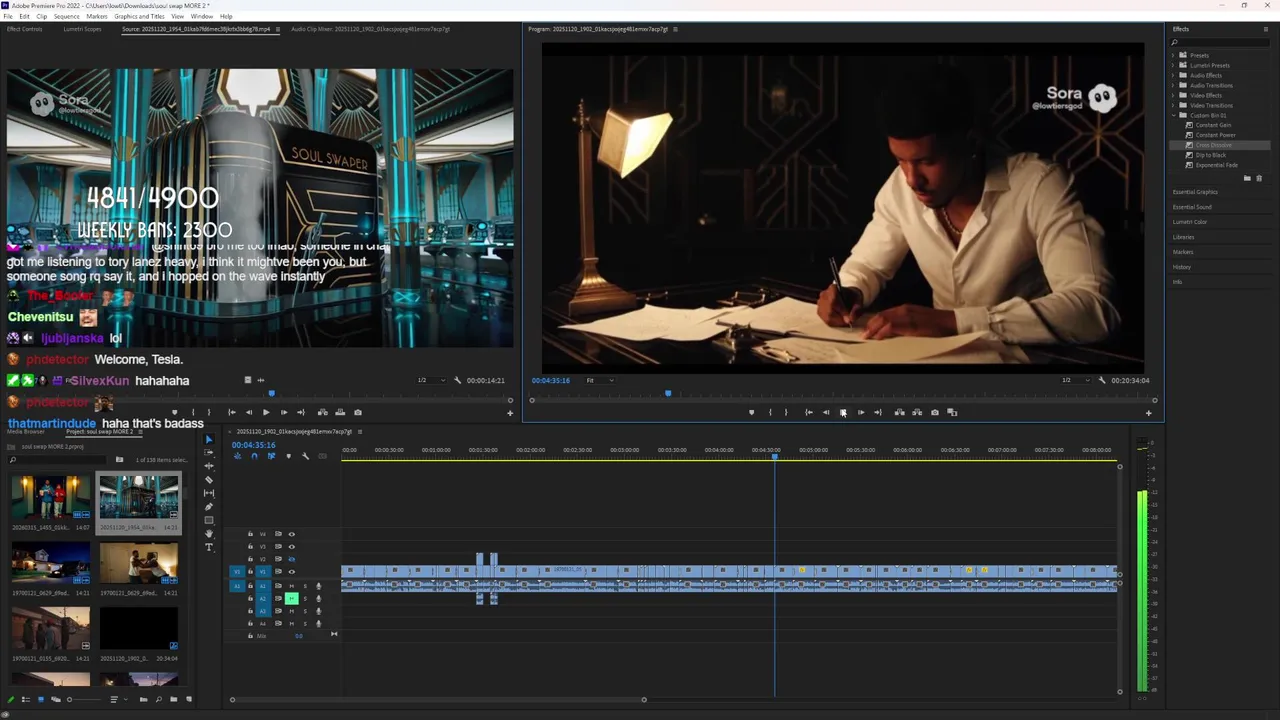Click Add Marker in Program monitor

pyautogui.click(x=751, y=412)
